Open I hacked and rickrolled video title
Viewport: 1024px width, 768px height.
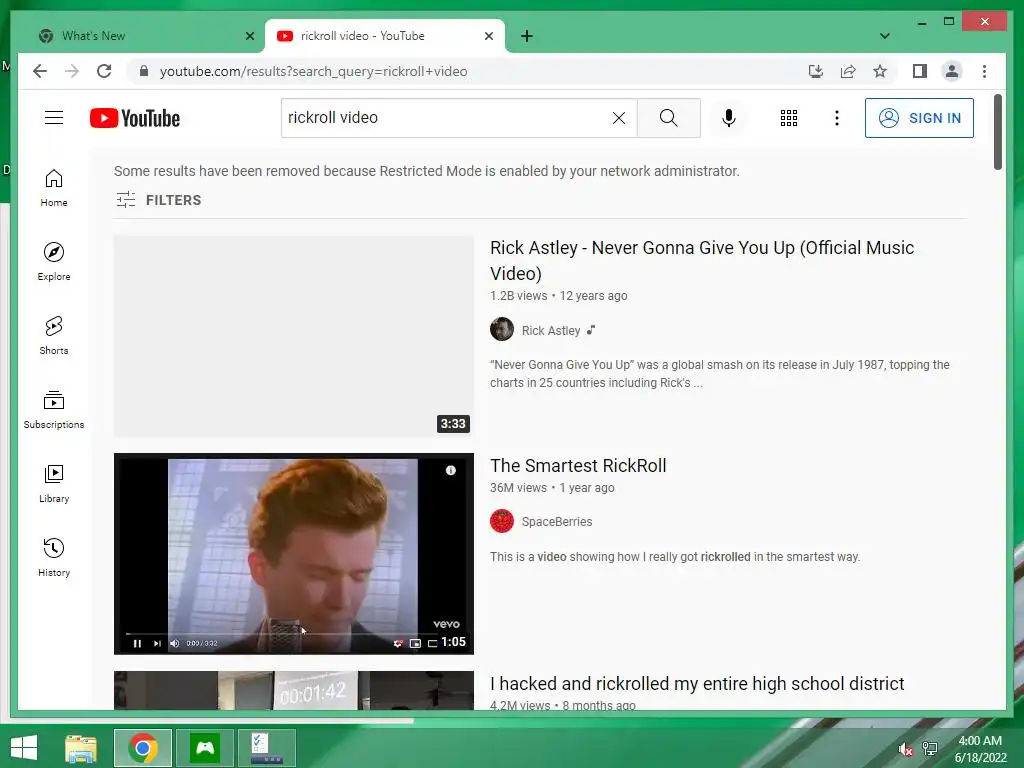[x=697, y=683]
